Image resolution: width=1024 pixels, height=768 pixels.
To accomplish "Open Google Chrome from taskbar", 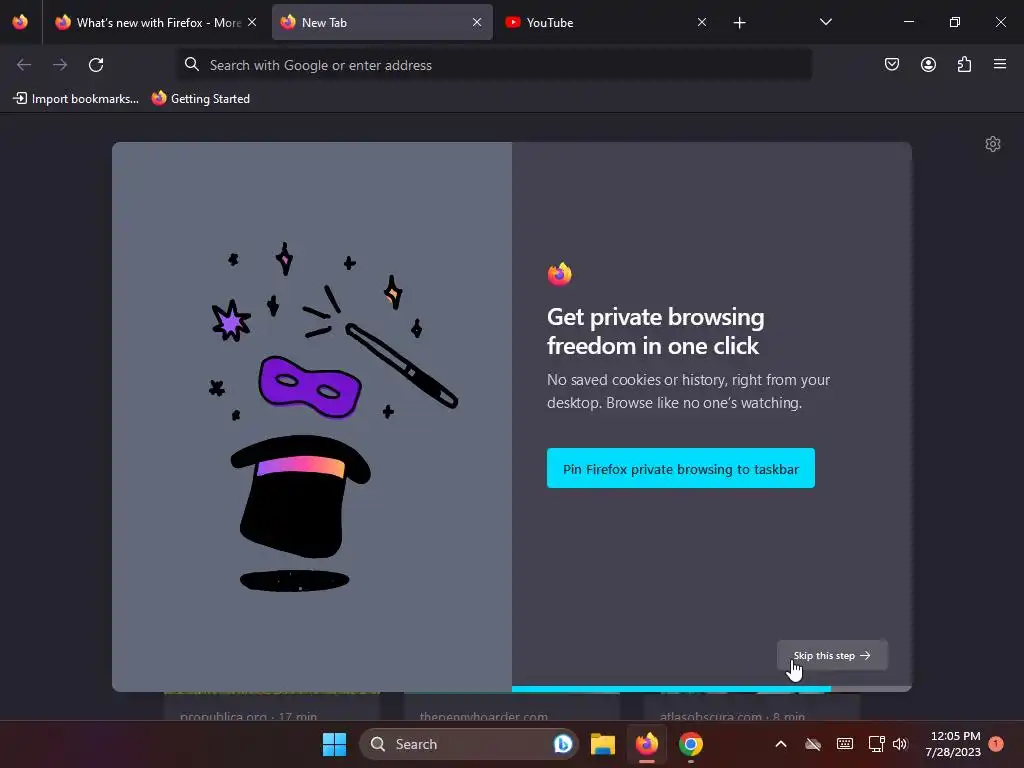I will 690,744.
